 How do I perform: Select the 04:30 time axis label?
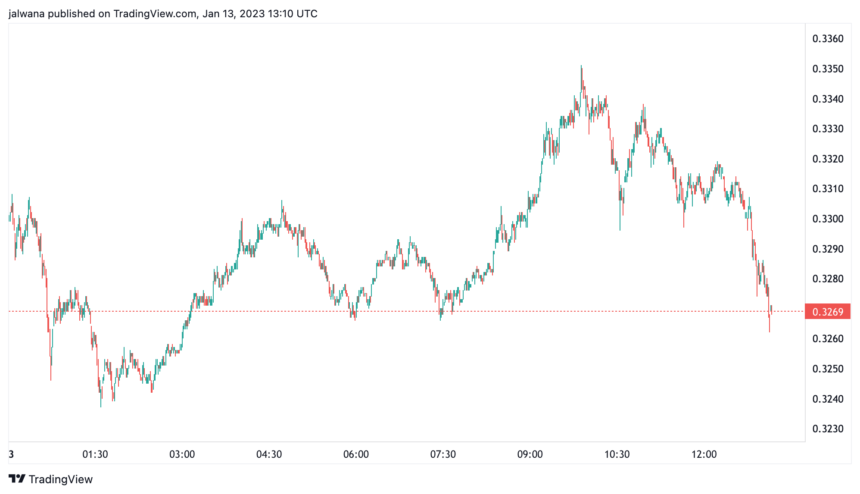pos(269,454)
